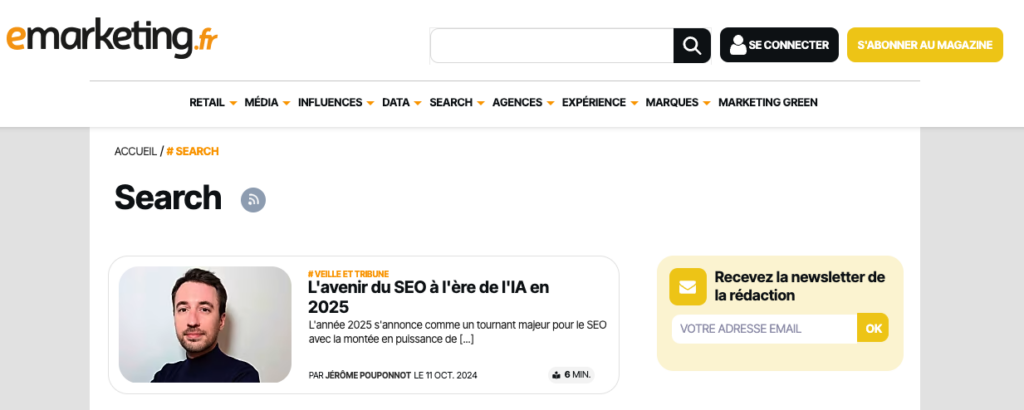This screenshot has height=410, width=1024.
Task: Click the Votre adresse email field
Action: (x=764, y=328)
